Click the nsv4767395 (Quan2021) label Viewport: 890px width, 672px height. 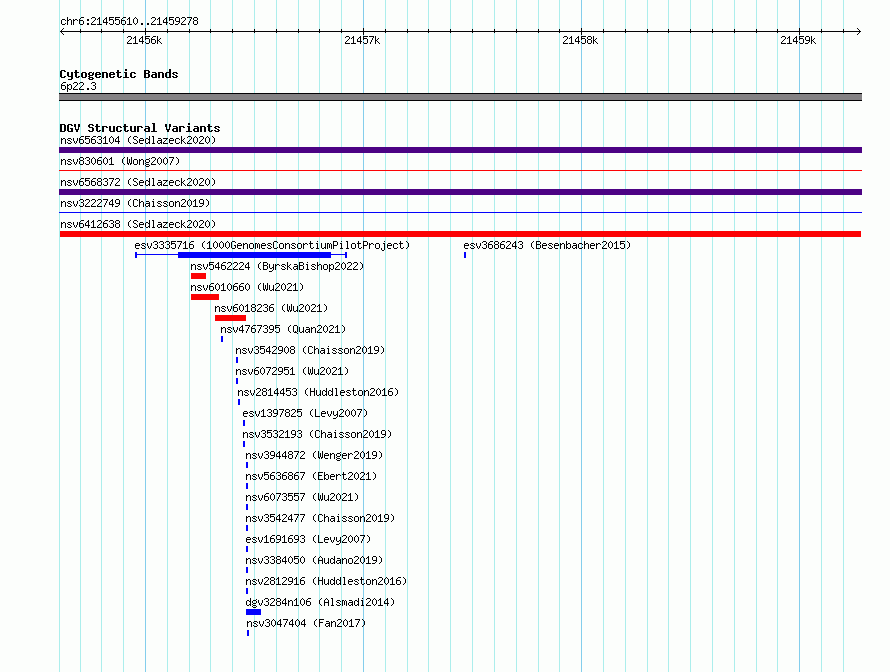pyautogui.click(x=283, y=329)
